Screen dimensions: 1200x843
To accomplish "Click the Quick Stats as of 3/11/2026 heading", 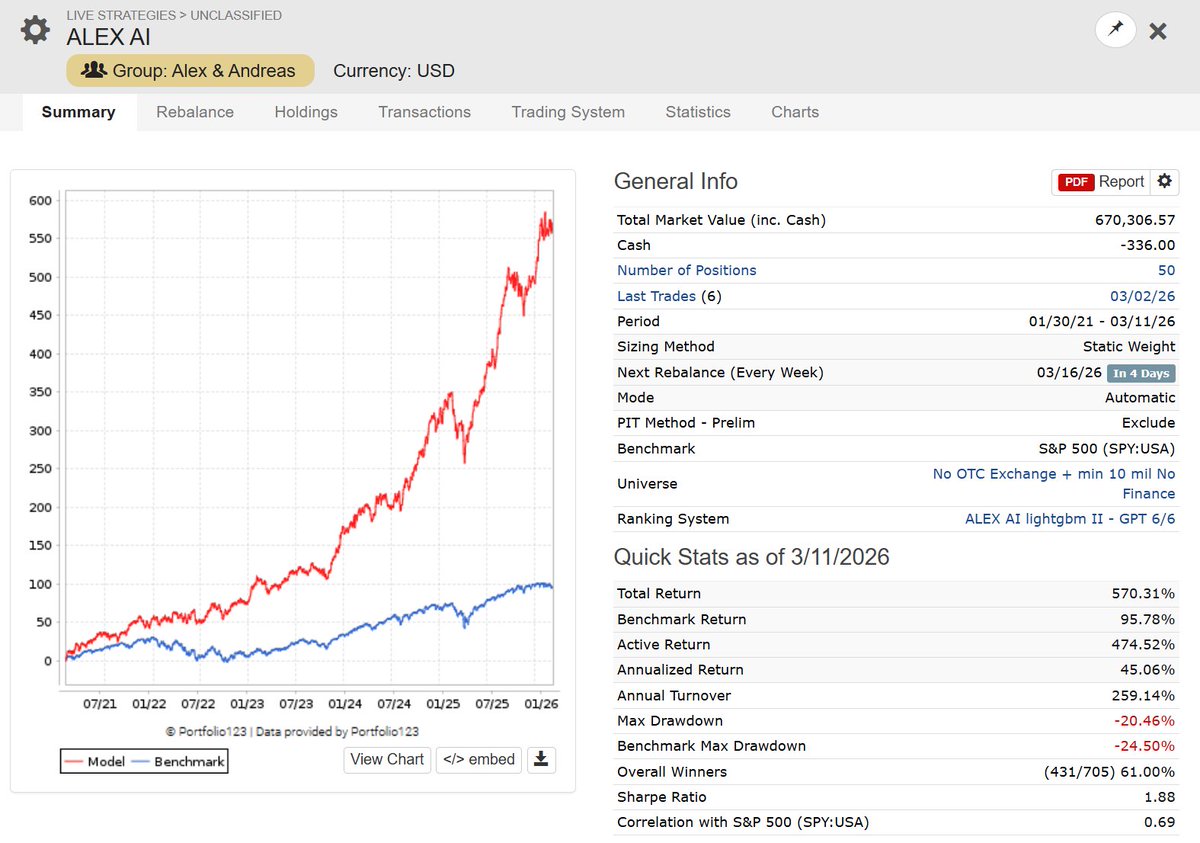I will [x=751, y=557].
